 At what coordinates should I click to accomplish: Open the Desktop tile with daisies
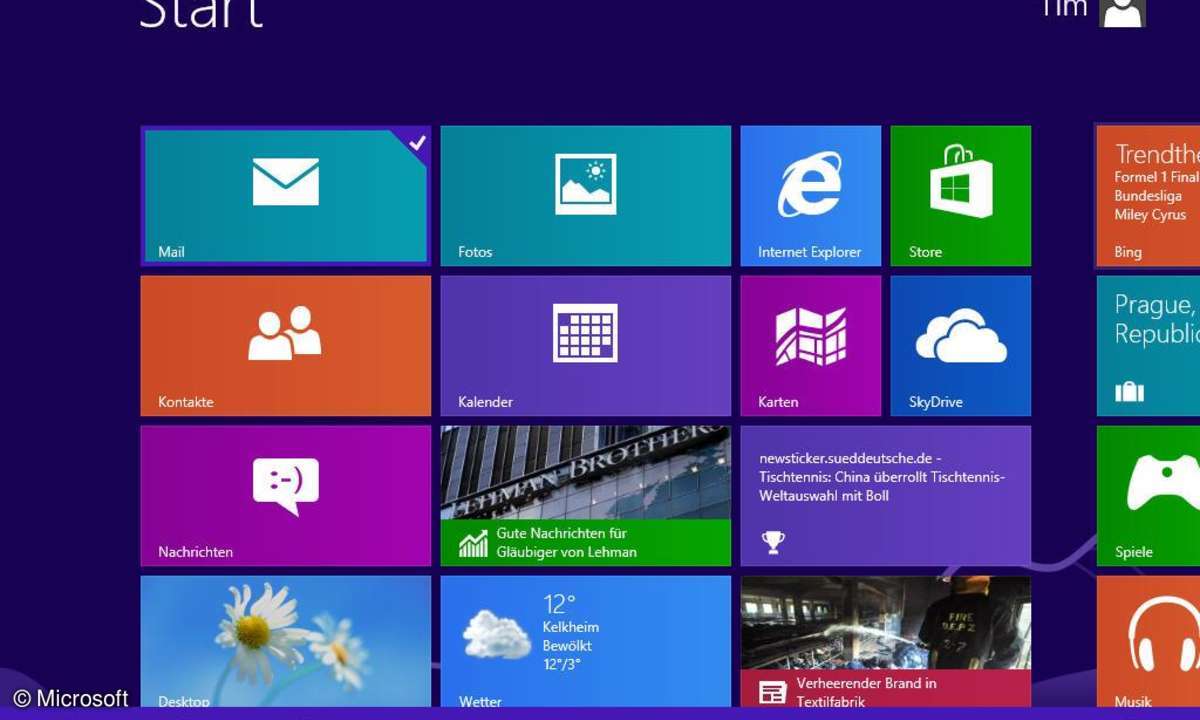coord(286,642)
